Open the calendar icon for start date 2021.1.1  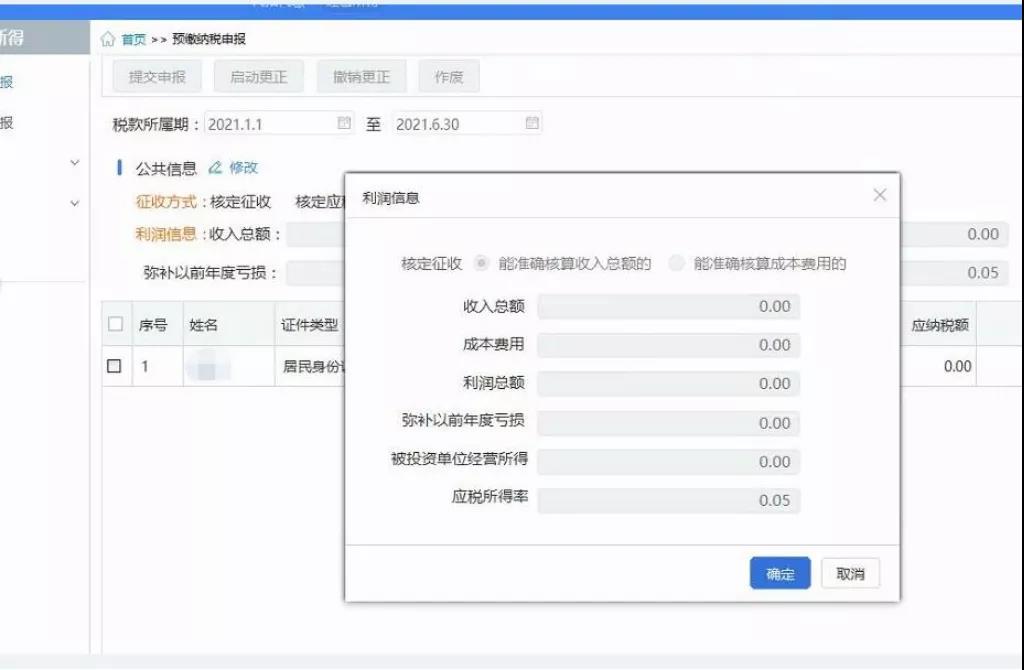[345, 124]
